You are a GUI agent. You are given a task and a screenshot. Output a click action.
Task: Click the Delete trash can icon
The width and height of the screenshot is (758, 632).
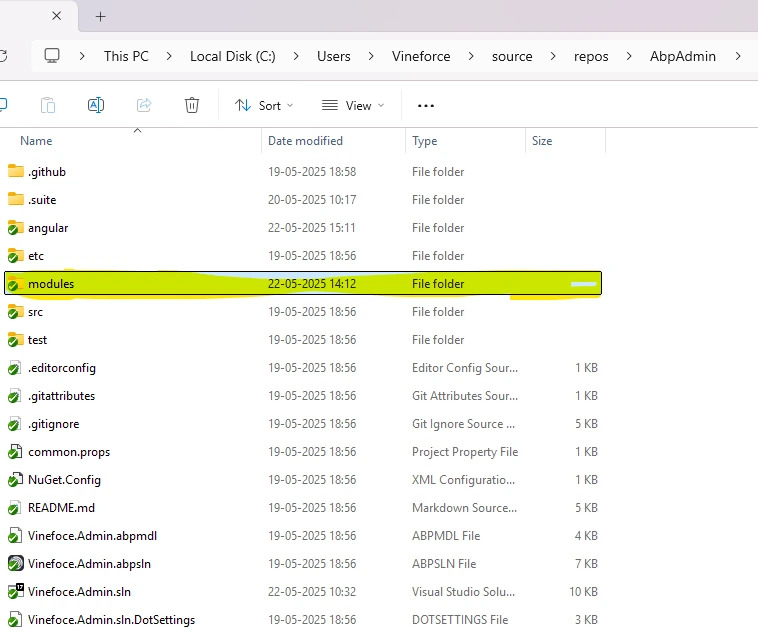click(192, 105)
